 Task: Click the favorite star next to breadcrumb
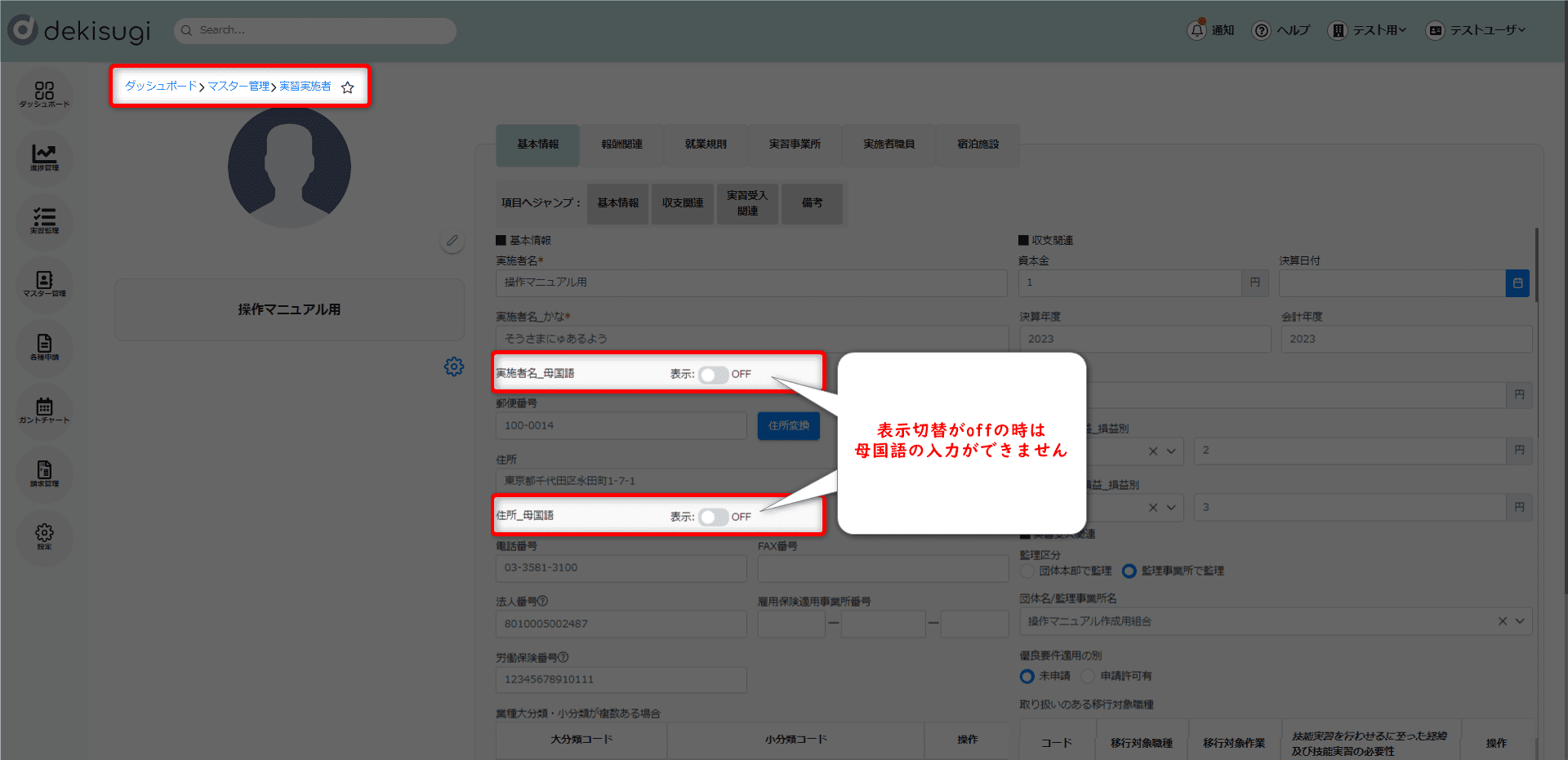[x=348, y=87]
